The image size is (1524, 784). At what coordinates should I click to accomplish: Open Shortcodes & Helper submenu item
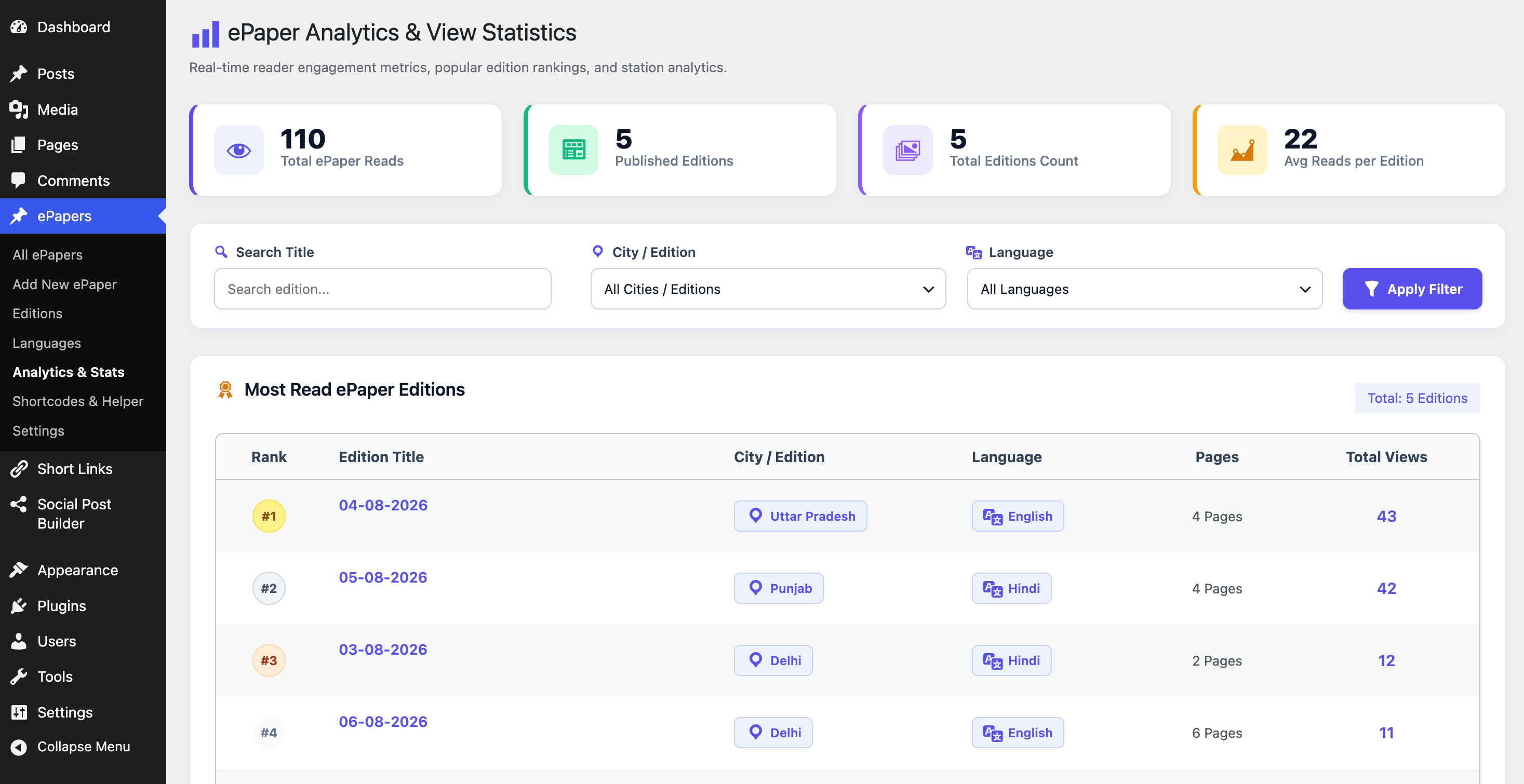point(77,401)
